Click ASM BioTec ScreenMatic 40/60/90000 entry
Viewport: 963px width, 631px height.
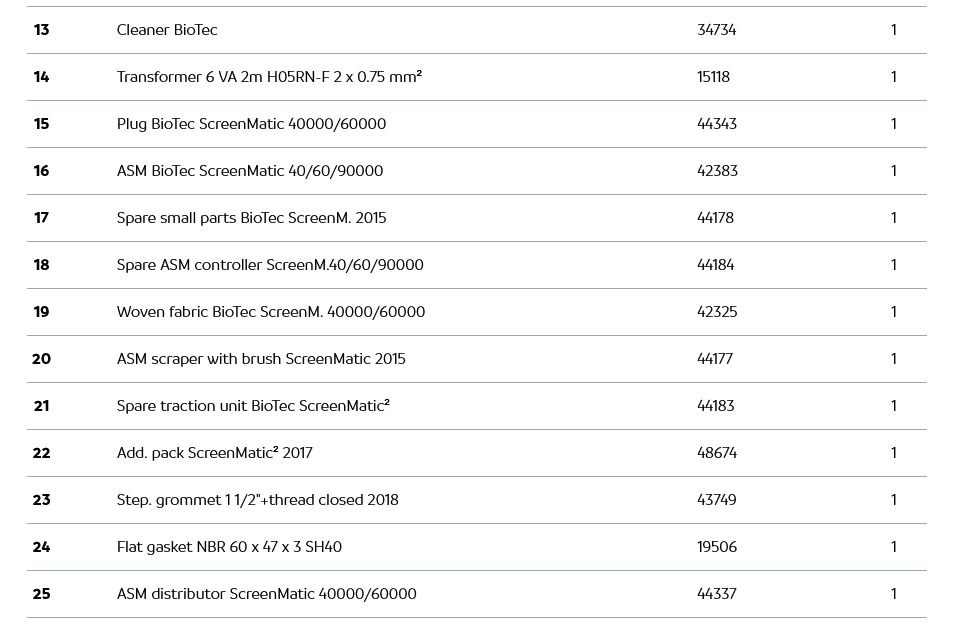click(x=250, y=171)
